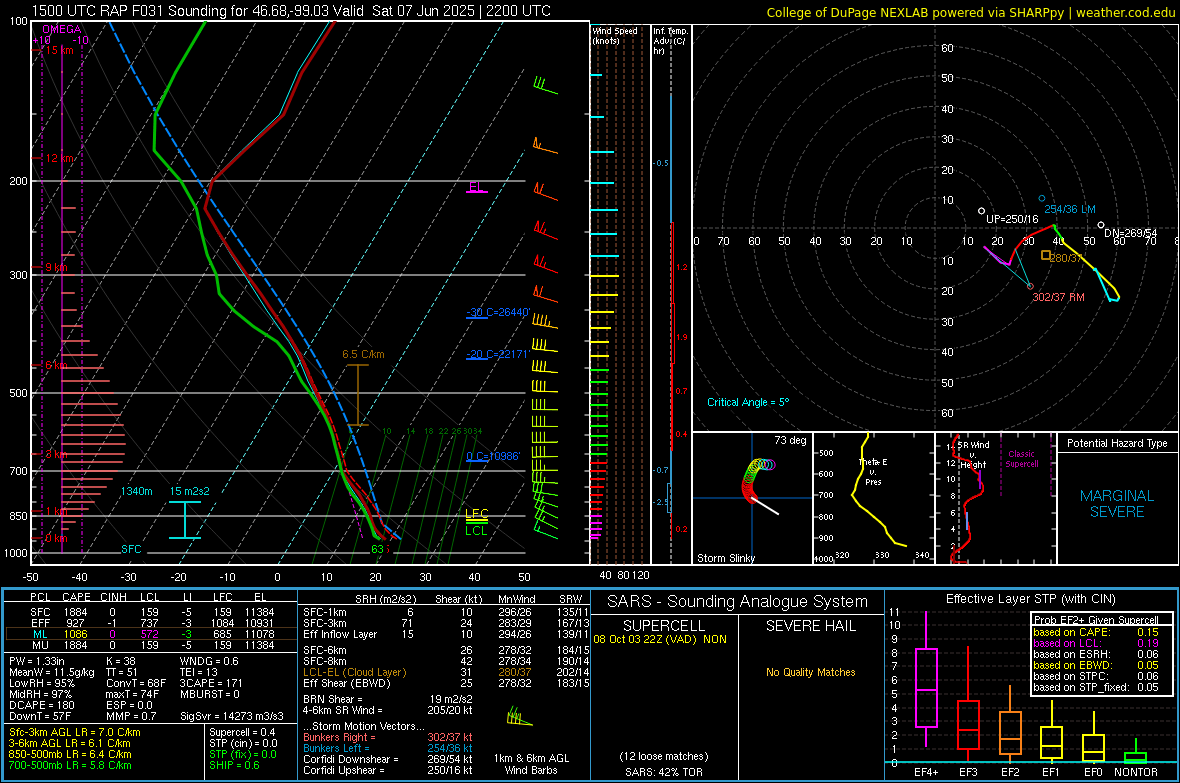The image size is (1180, 783).
Task: Click the magenta EL label on skew-T
Action: click(x=476, y=186)
